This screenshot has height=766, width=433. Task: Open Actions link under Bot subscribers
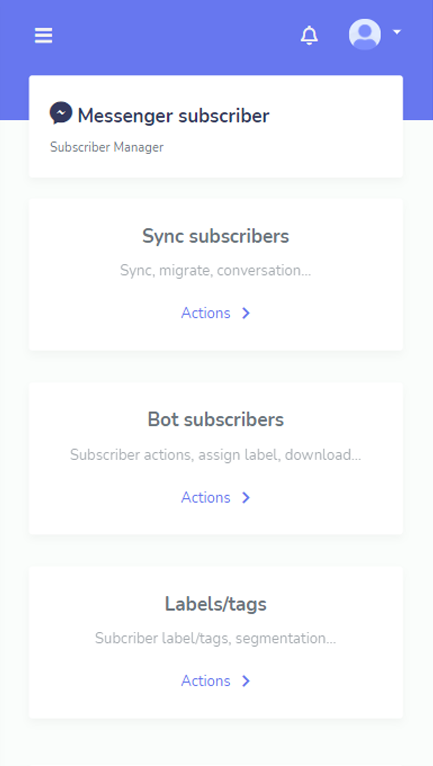(x=206, y=497)
